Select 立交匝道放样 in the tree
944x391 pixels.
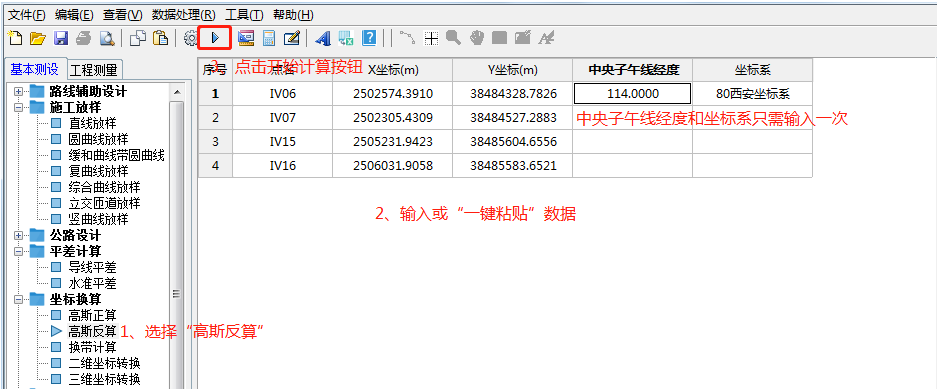click(x=104, y=203)
